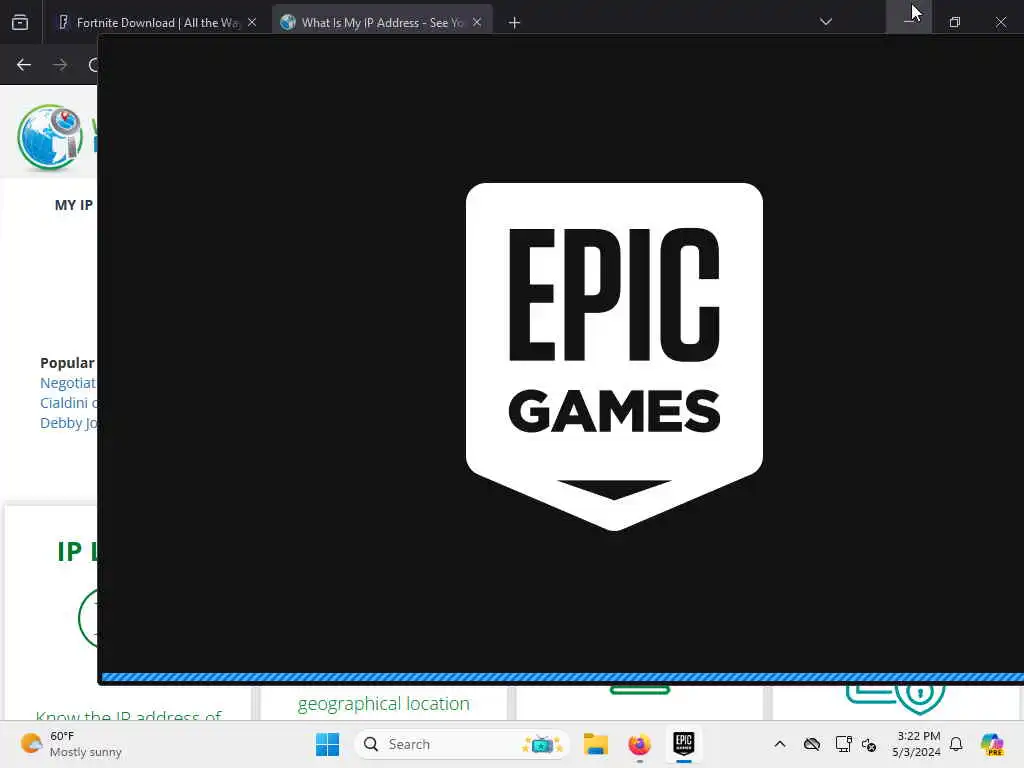Reload the current browser page
The width and height of the screenshot is (1024, 768).
pyautogui.click(x=93, y=65)
